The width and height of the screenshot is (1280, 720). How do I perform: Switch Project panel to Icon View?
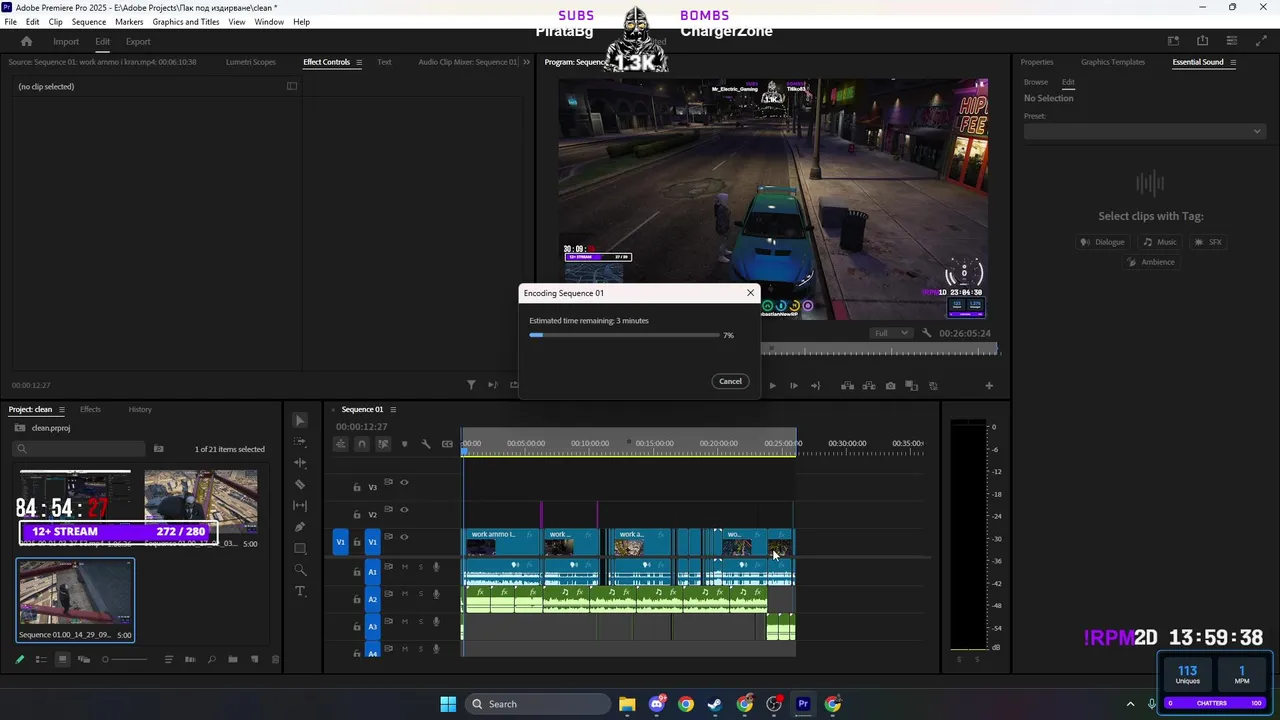(x=62, y=659)
